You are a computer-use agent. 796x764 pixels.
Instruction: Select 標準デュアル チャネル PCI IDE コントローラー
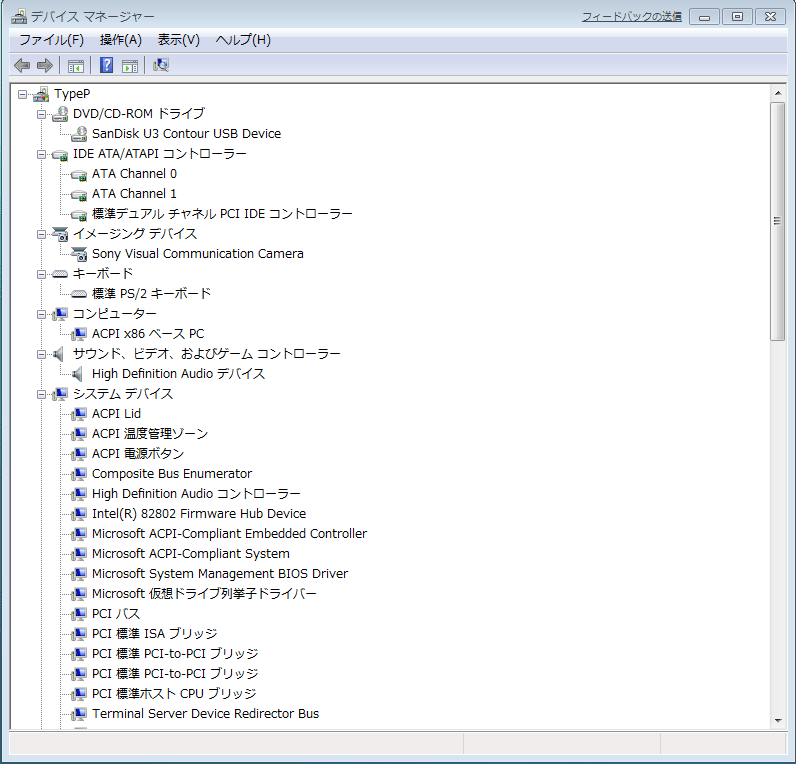pyautogui.click(x=222, y=214)
